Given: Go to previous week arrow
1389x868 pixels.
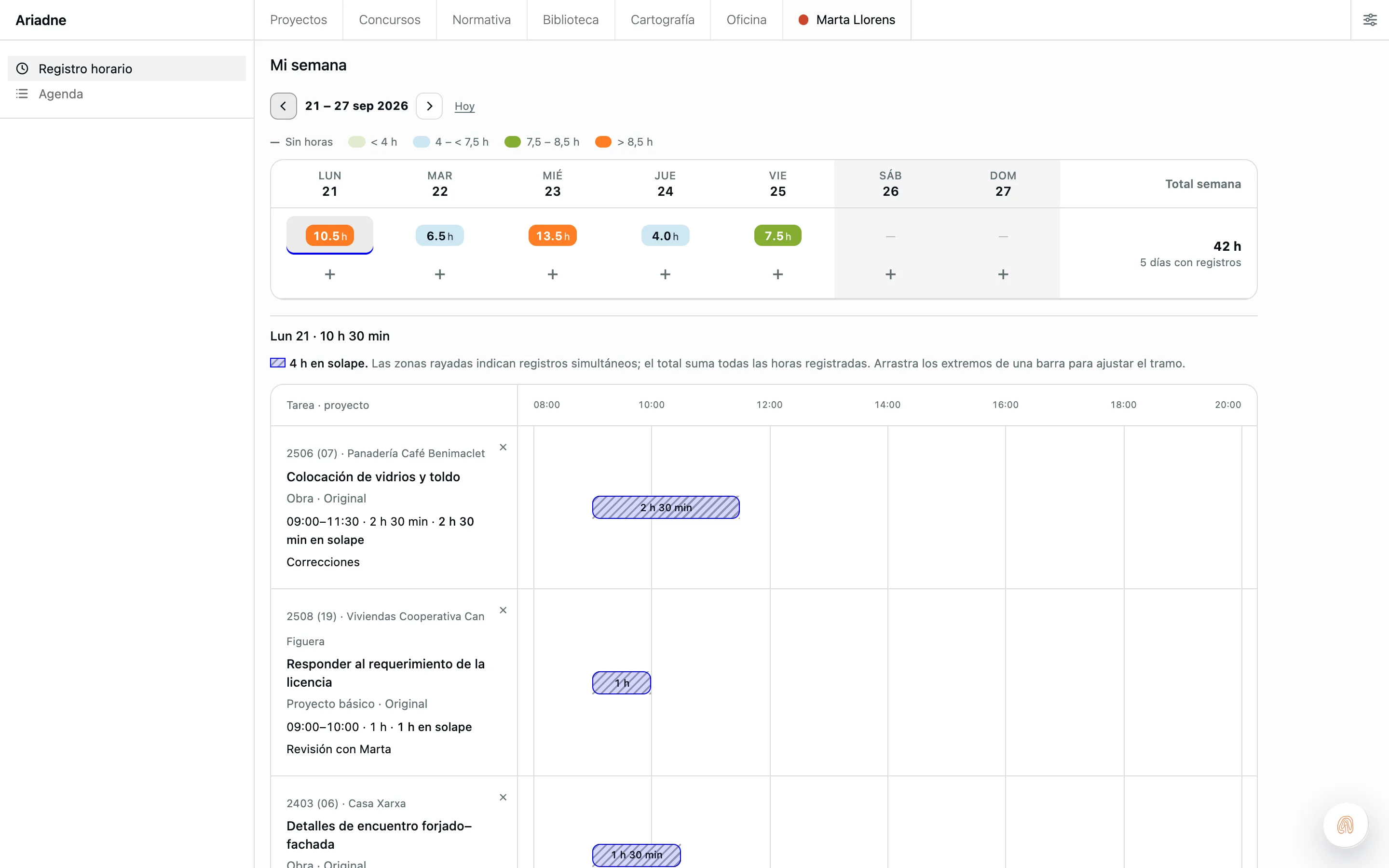Looking at the screenshot, I should pos(283,106).
